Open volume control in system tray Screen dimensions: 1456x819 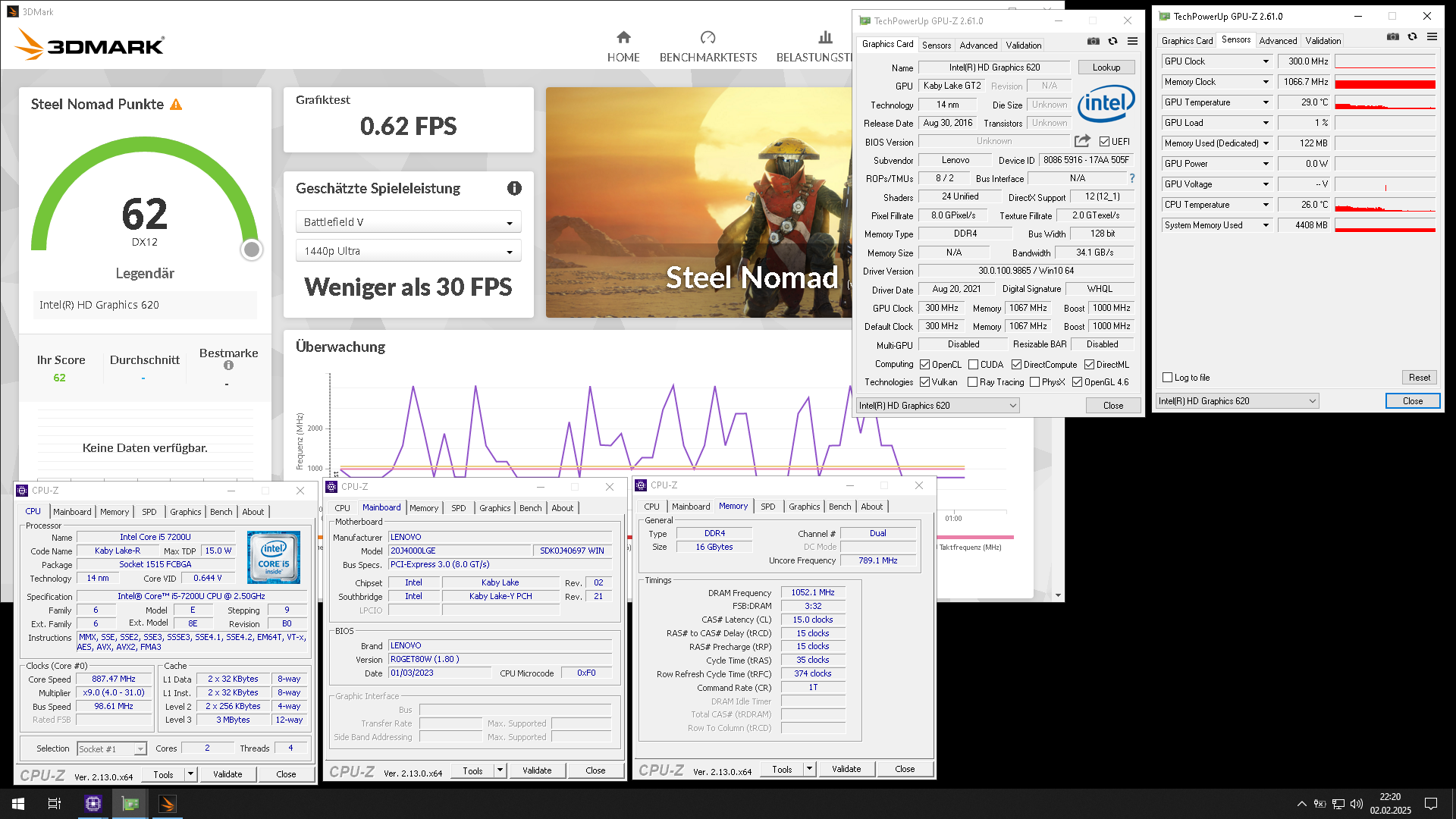coord(1357,804)
